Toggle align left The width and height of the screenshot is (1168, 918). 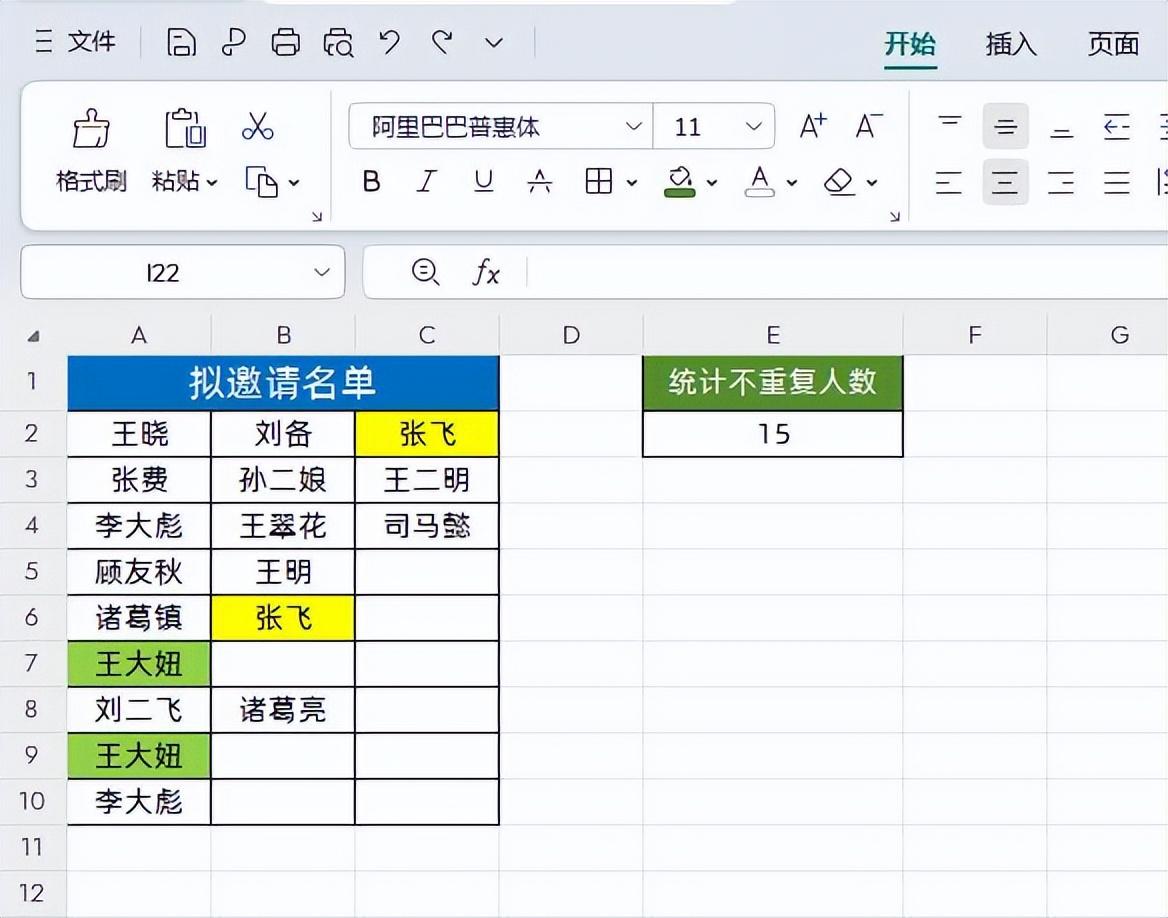(949, 182)
